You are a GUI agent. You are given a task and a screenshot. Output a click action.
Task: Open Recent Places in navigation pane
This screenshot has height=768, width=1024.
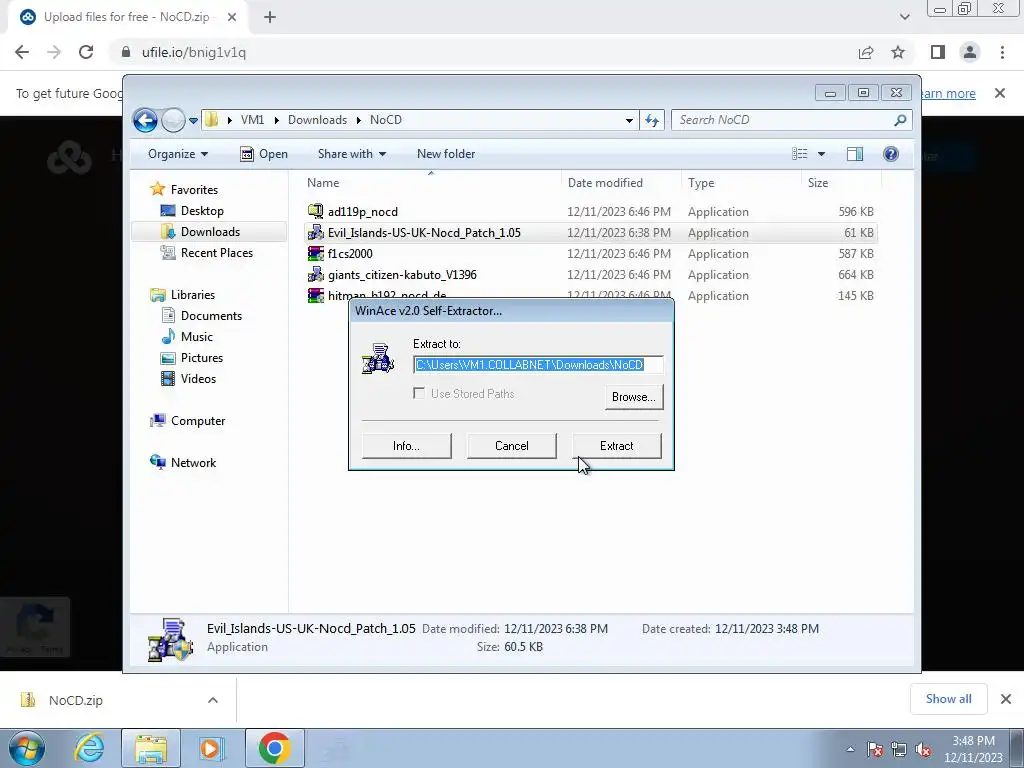click(217, 253)
